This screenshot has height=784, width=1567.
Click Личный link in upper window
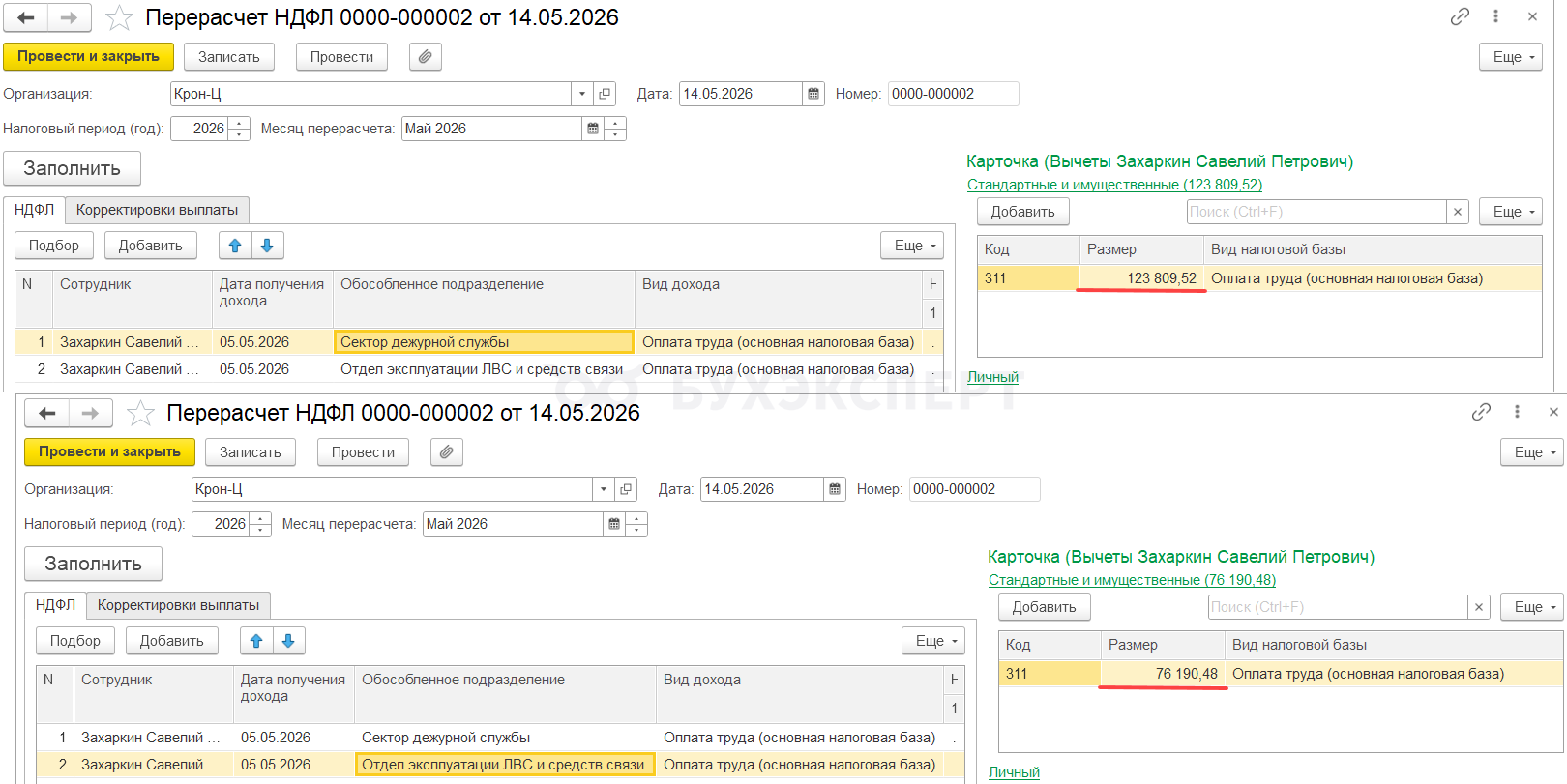click(x=992, y=377)
